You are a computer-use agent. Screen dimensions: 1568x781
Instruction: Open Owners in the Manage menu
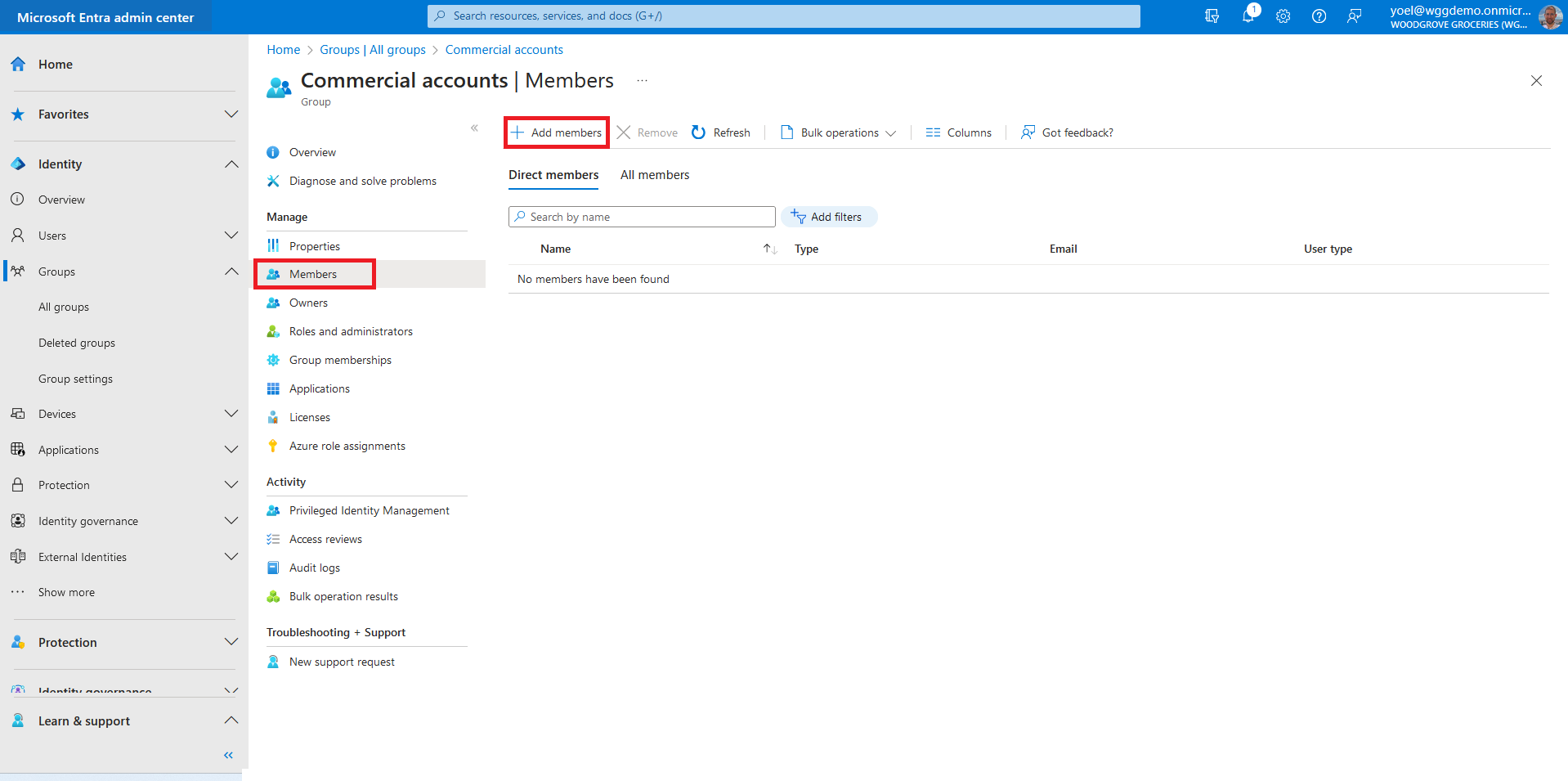tap(308, 303)
